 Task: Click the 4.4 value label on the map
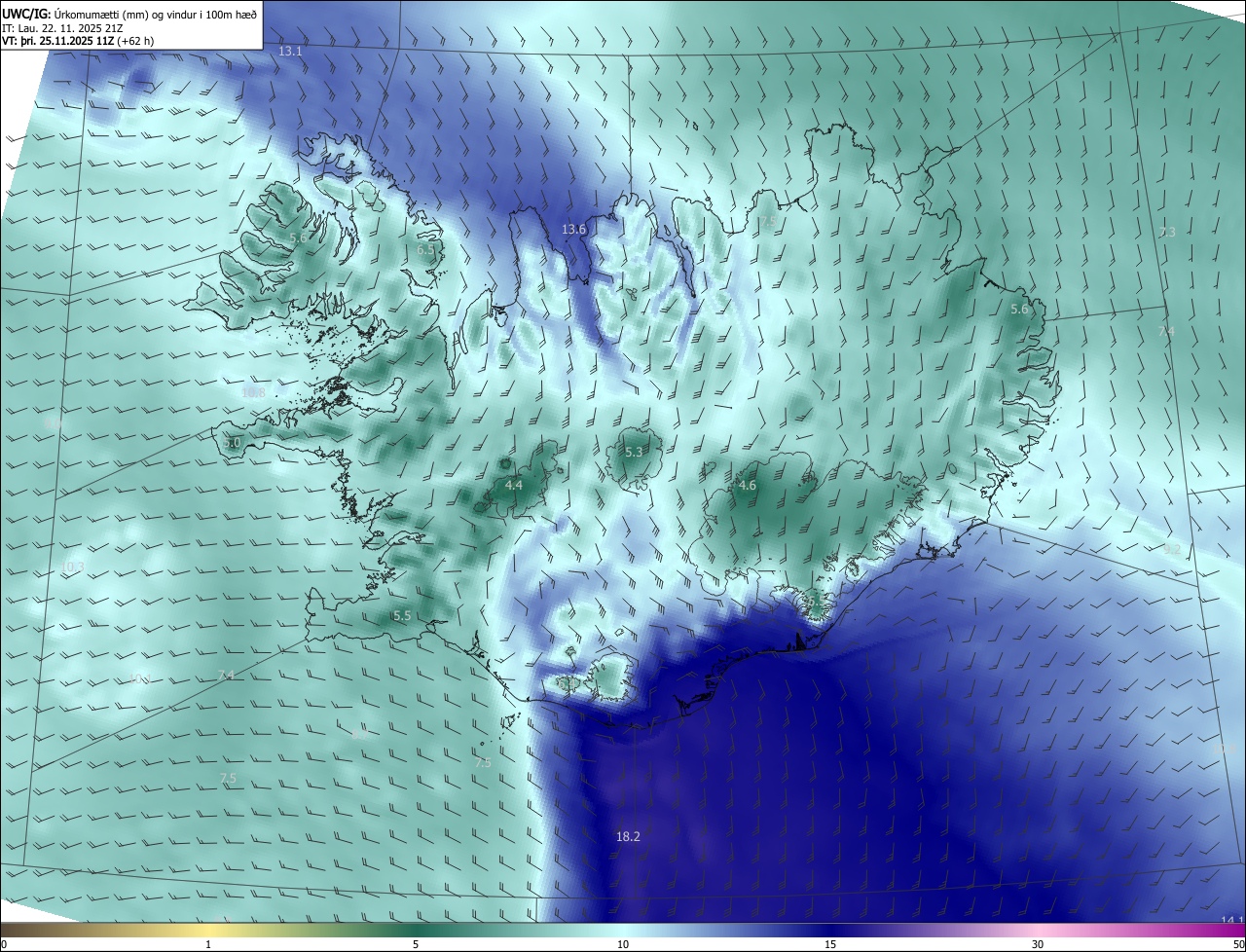pyautogui.click(x=514, y=485)
